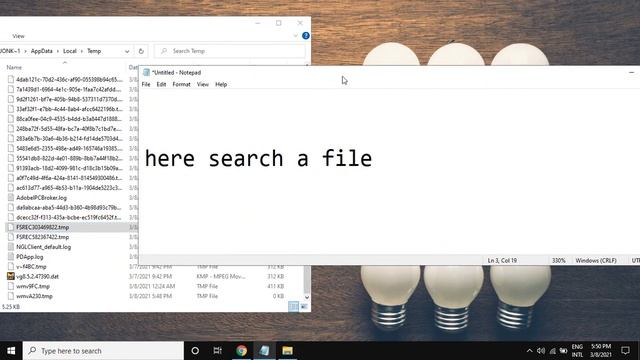
Task: Open the View menu in Notepad
Action: pos(202,84)
